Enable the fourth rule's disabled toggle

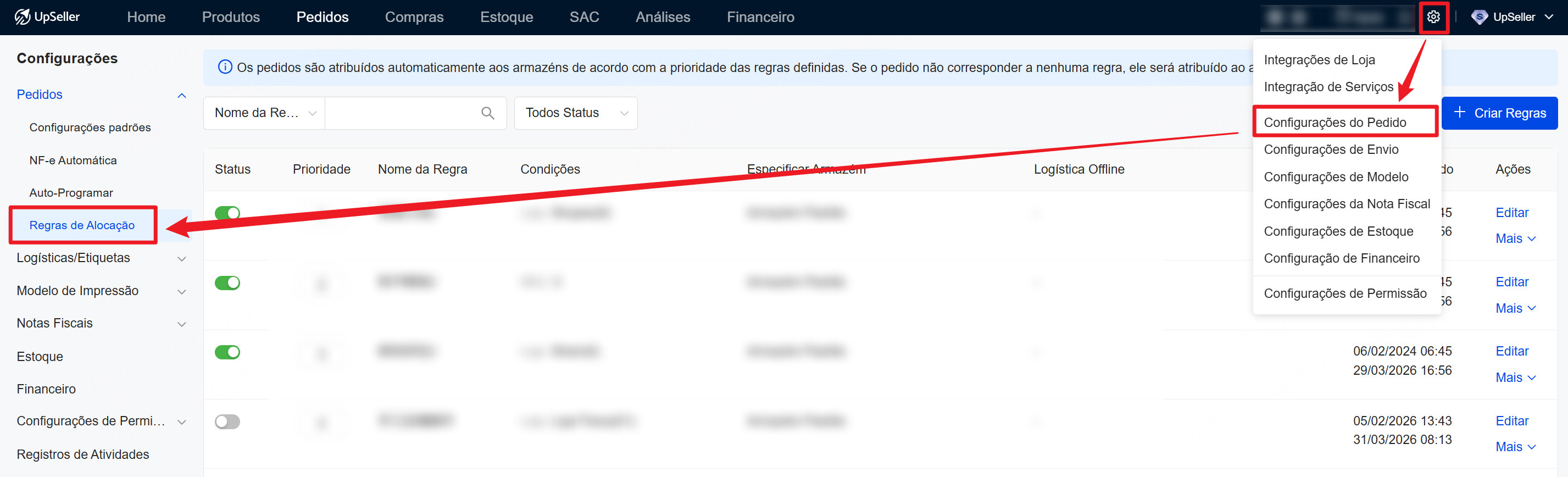(227, 421)
